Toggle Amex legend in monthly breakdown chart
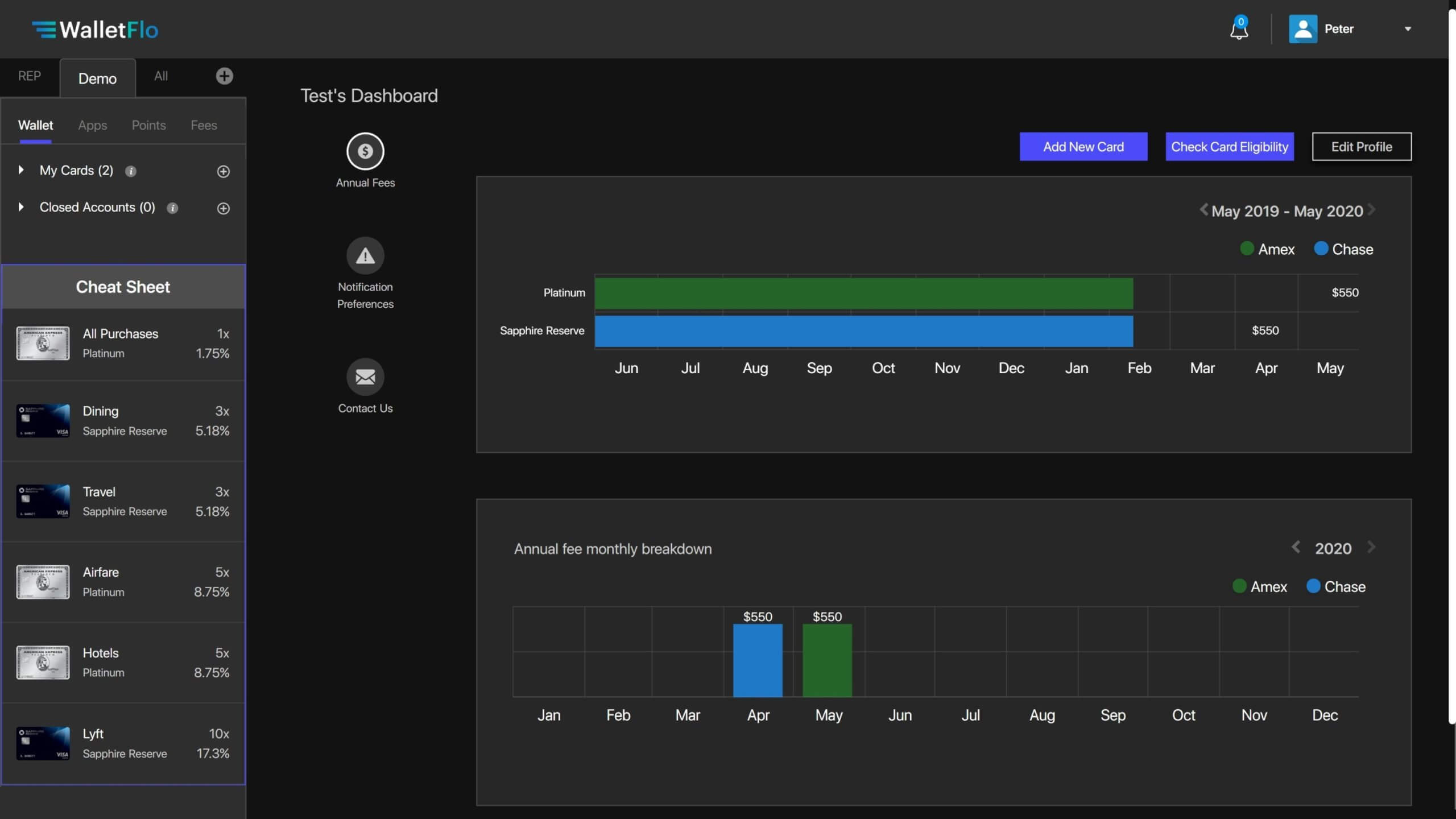 1259,586
